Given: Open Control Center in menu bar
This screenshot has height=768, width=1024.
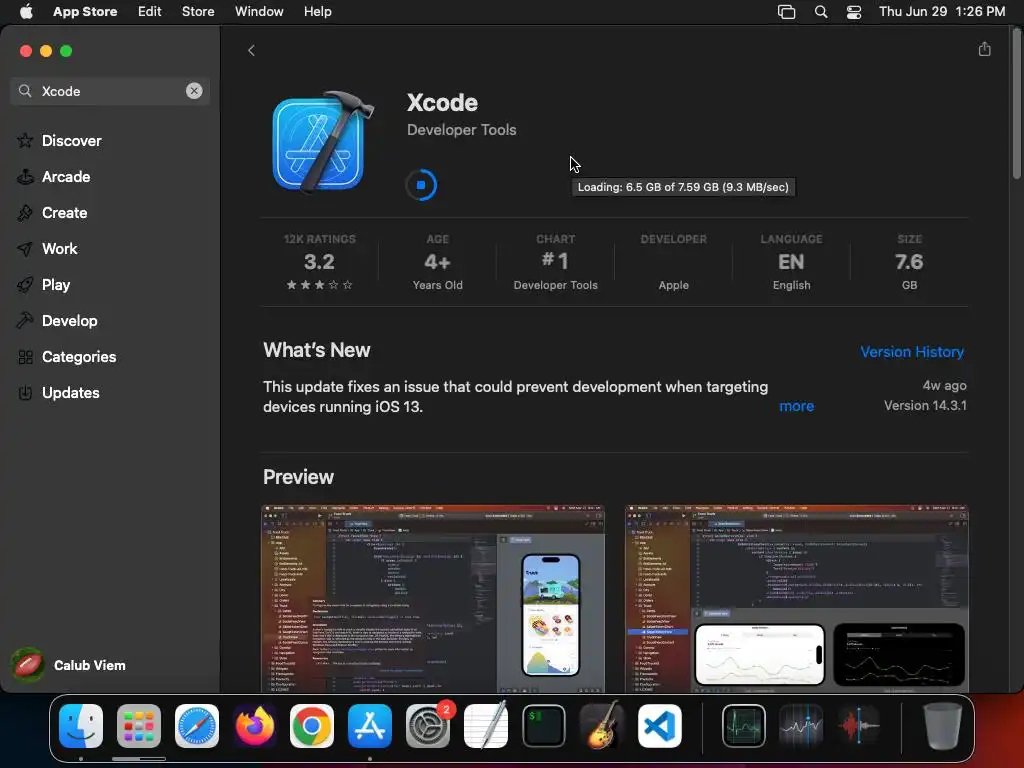Looking at the screenshot, I should pos(854,12).
